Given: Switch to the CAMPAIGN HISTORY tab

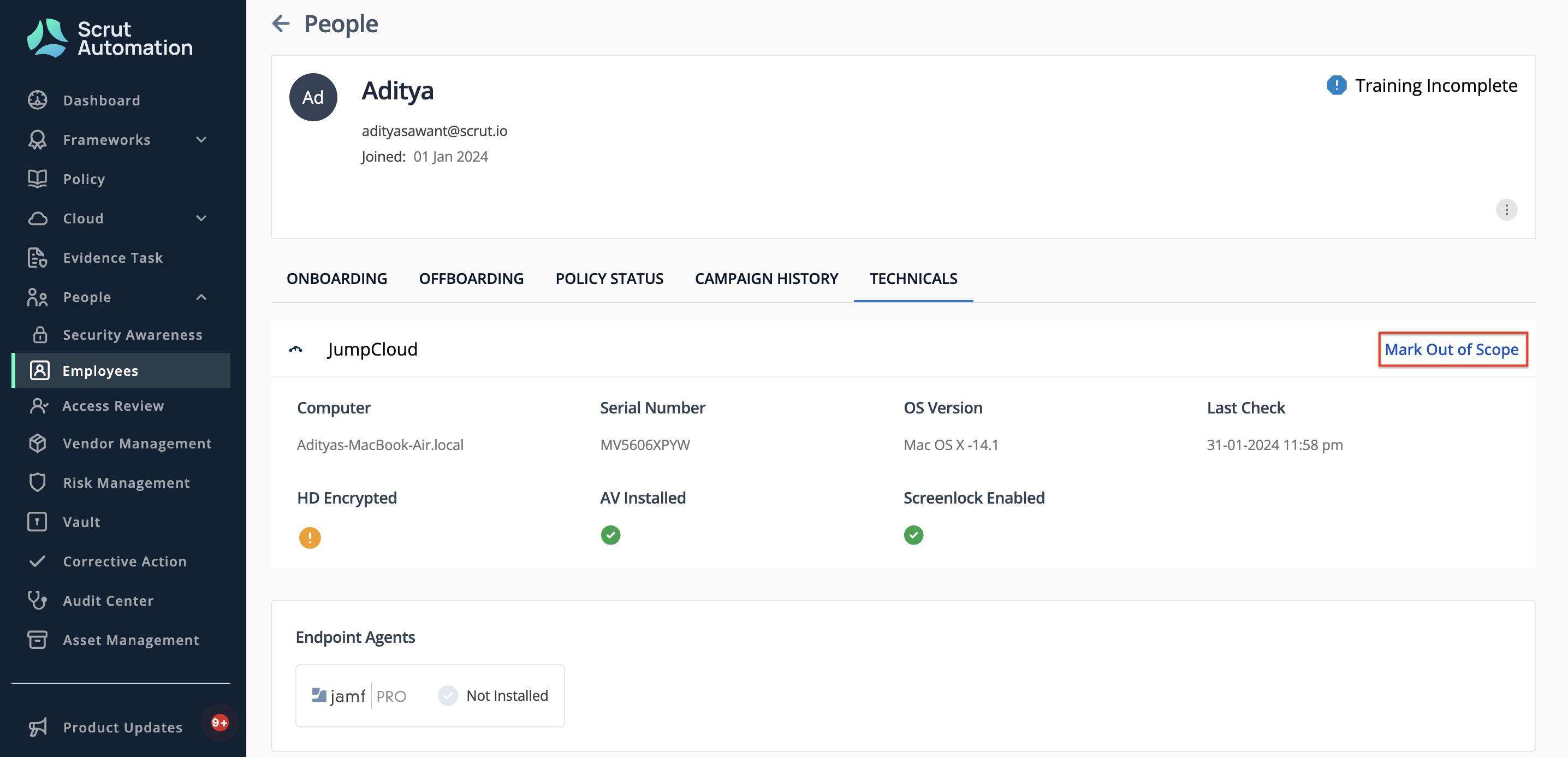Looking at the screenshot, I should (767, 279).
